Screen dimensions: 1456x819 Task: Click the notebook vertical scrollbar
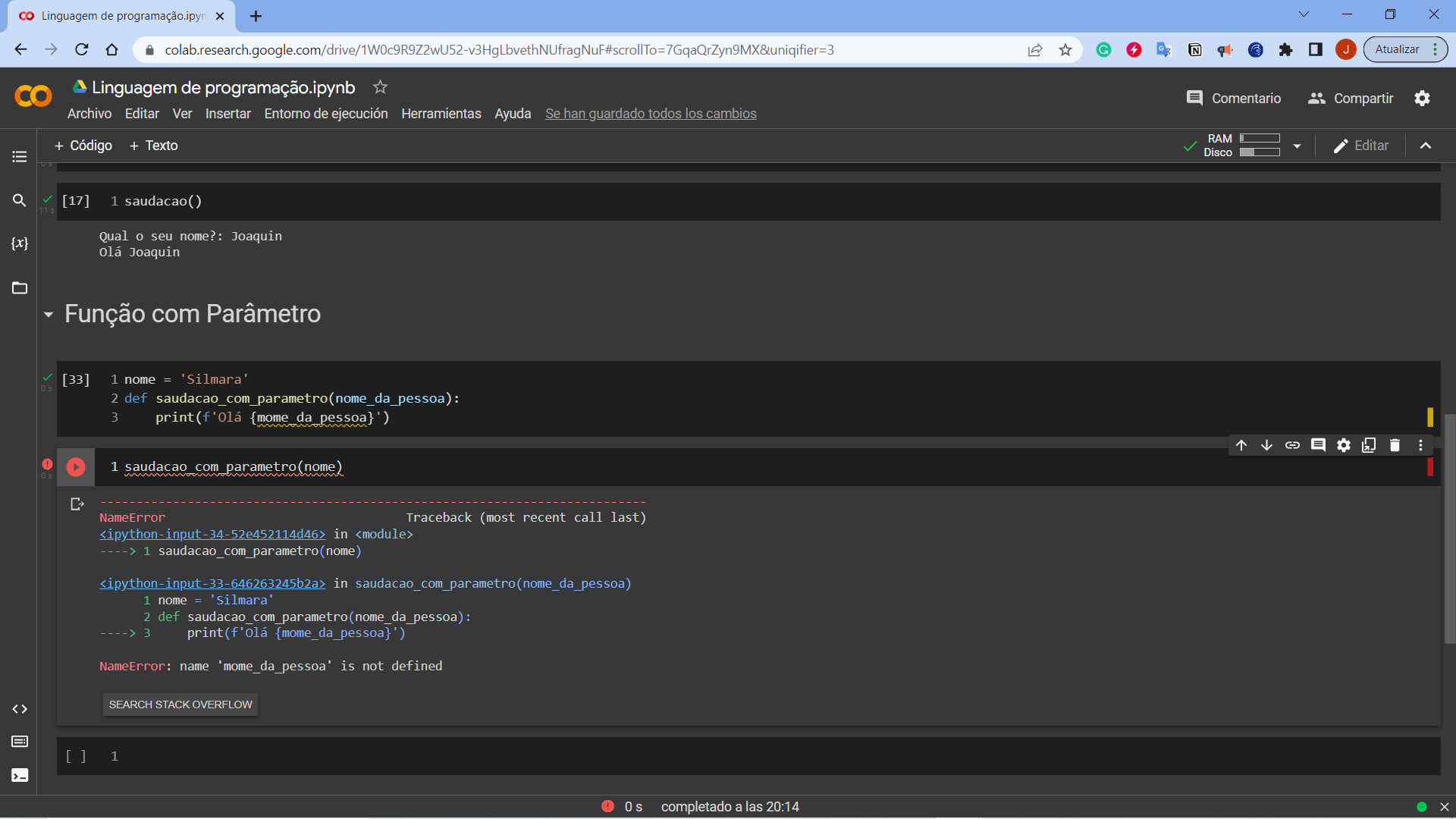pos(1450,529)
